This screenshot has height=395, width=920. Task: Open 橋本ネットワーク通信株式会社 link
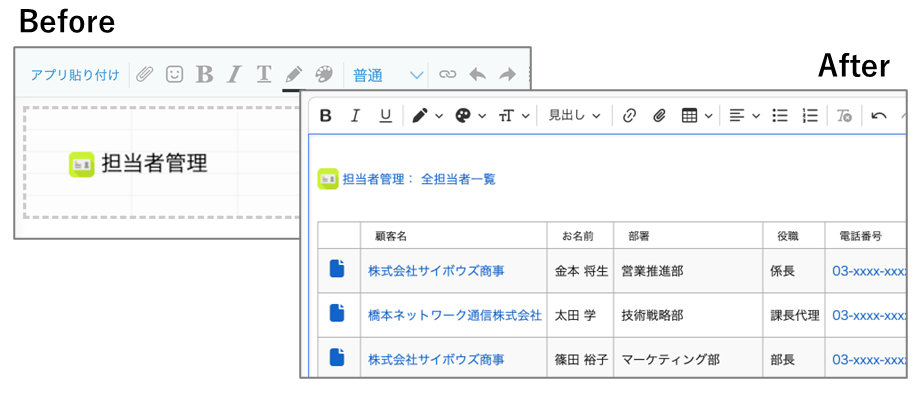pos(455,315)
